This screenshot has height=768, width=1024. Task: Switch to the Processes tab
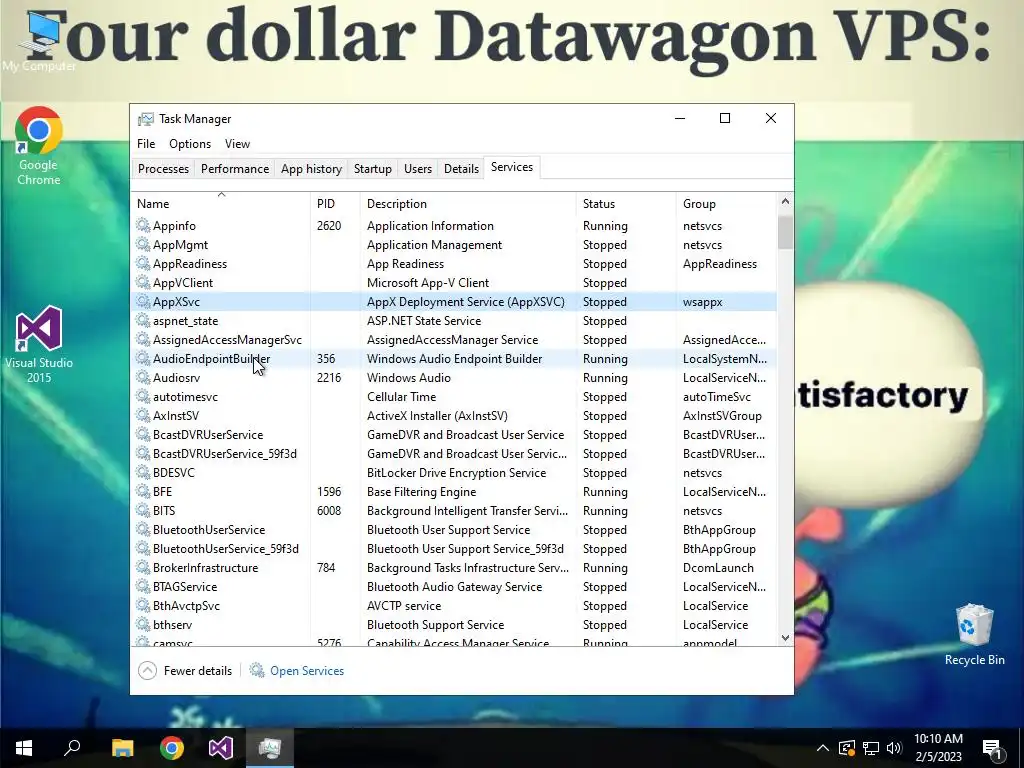(163, 168)
